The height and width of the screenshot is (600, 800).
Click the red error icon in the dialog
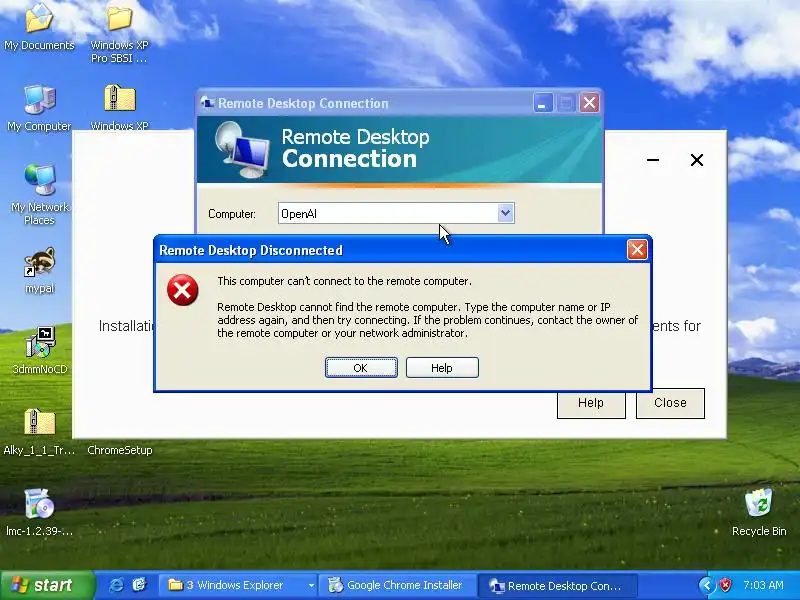pyautogui.click(x=183, y=290)
